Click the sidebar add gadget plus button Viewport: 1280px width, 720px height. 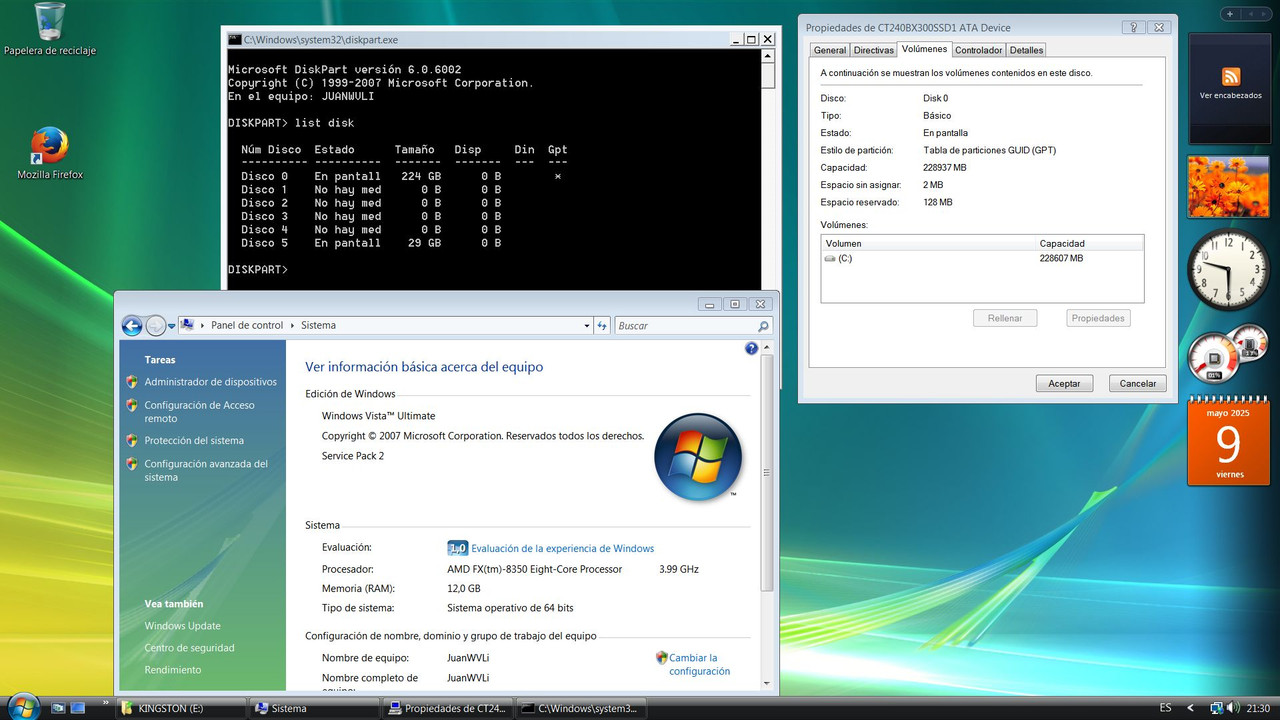tap(1230, 14)
